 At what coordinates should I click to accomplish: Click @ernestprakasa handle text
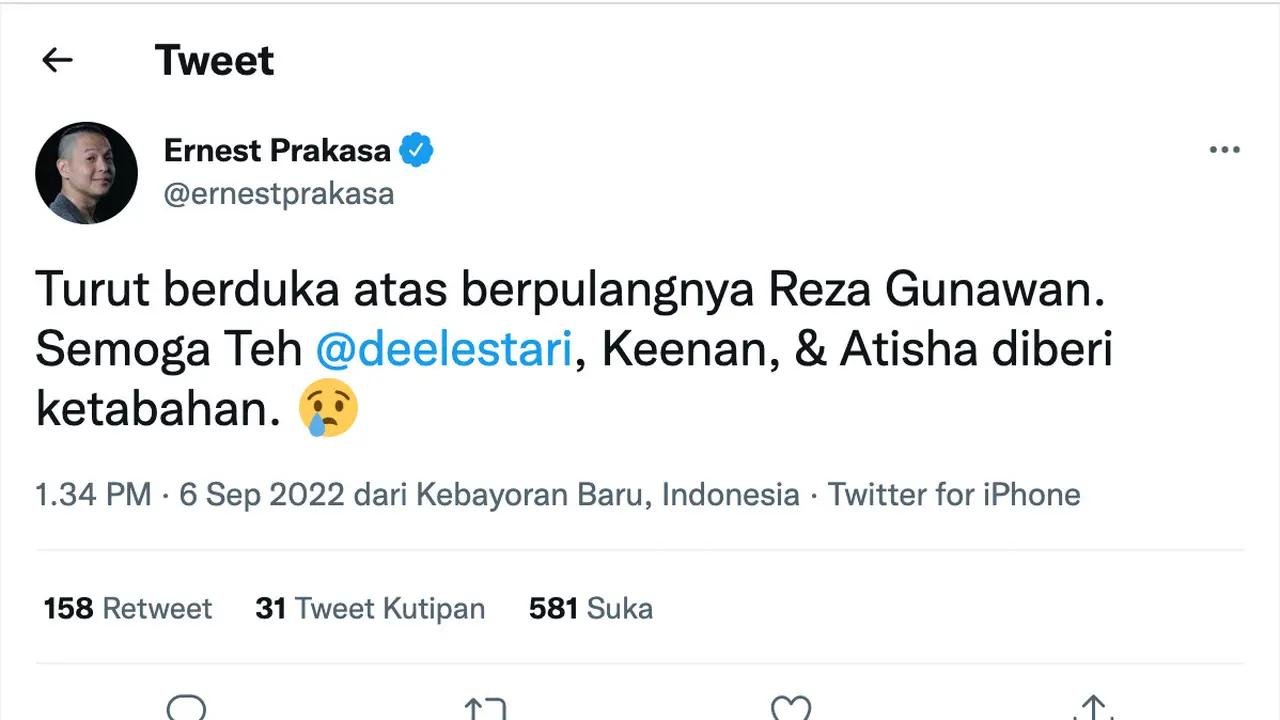(x=279, y=193)
